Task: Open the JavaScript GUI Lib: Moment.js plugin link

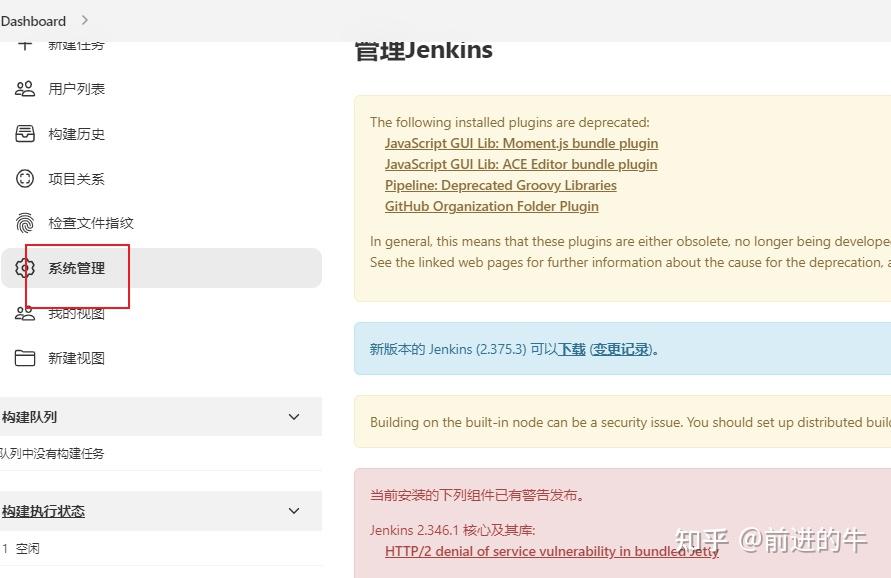Action: tap(521, 143)
